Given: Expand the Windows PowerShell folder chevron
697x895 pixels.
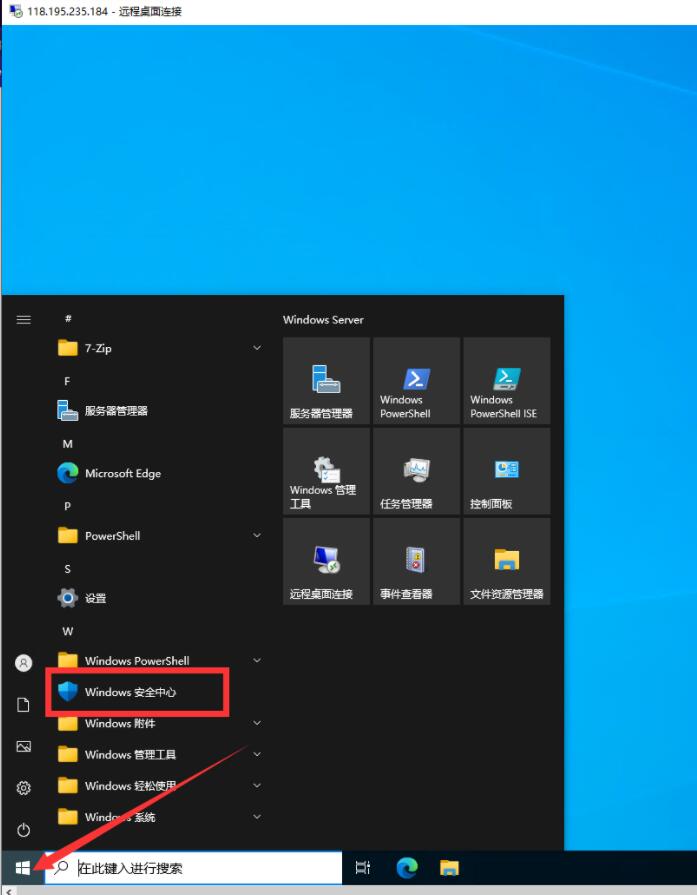Looking at the screenshot, I should click(x=257, y=660).
